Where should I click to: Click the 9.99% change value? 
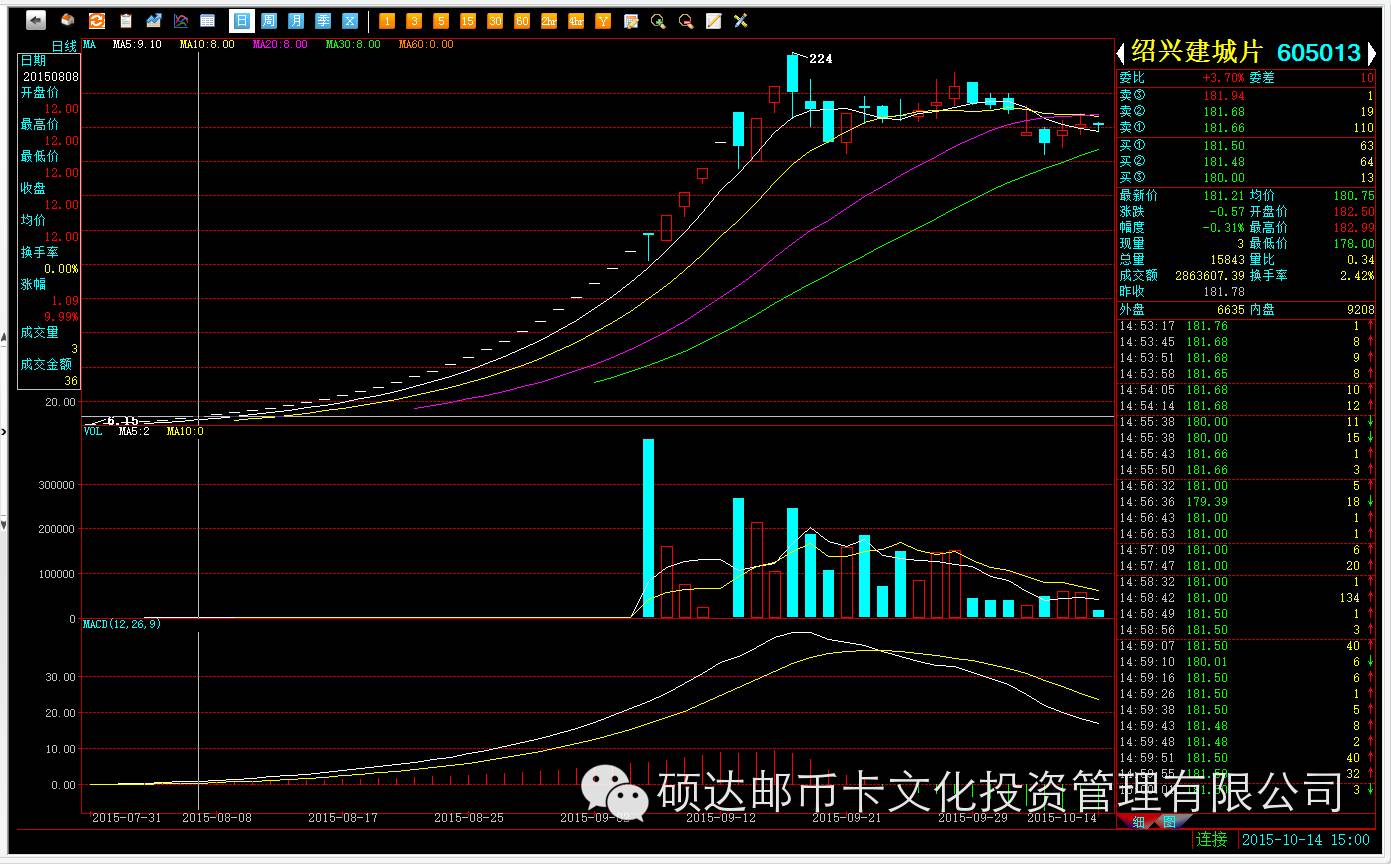[x=62, y=316]
